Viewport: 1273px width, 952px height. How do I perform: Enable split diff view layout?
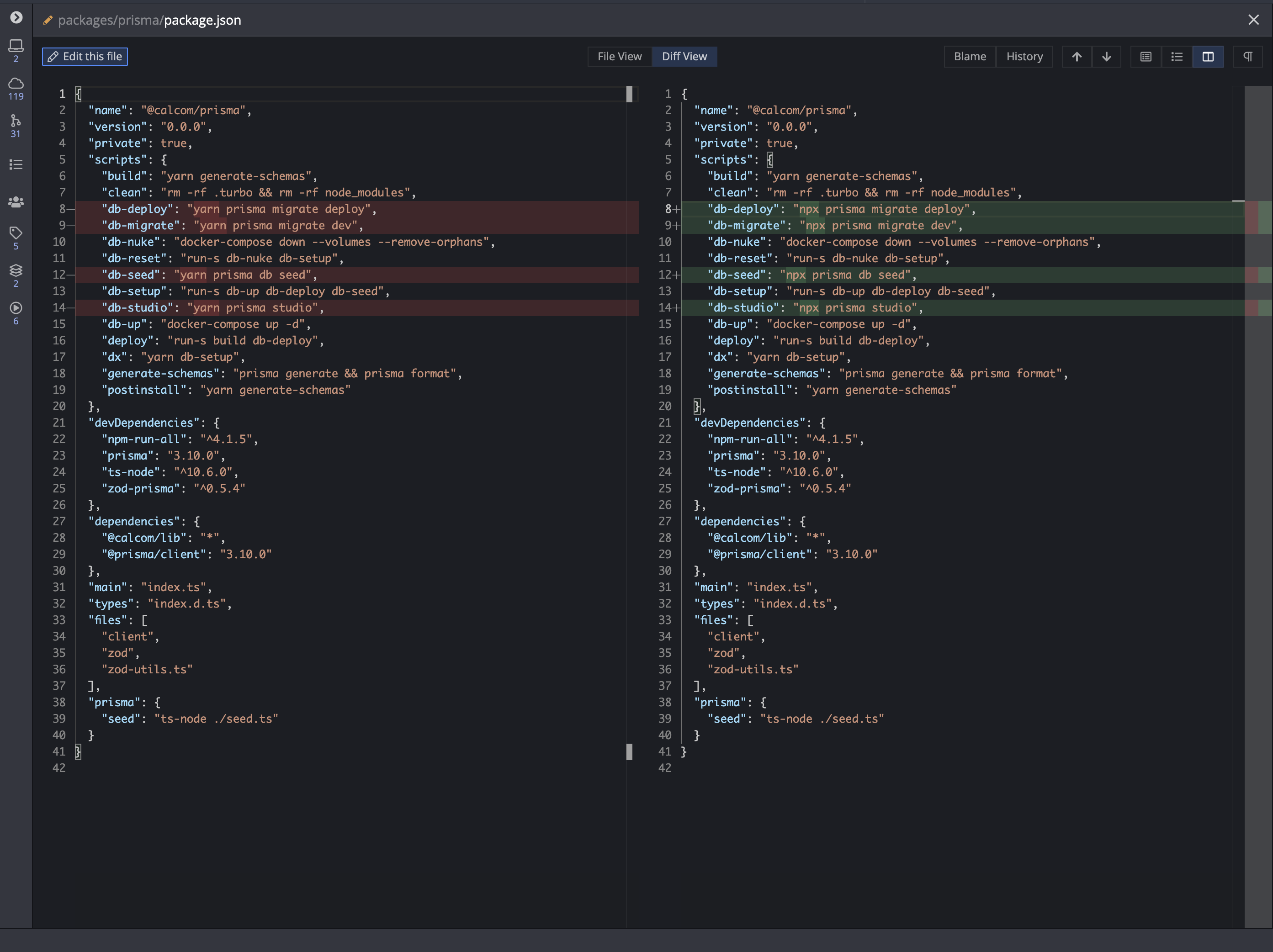pos(1208,56)
